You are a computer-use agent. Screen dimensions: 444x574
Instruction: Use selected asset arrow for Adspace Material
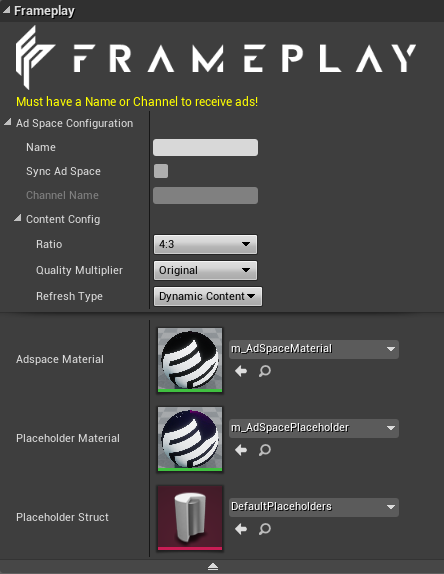click(x=241, y=371)
